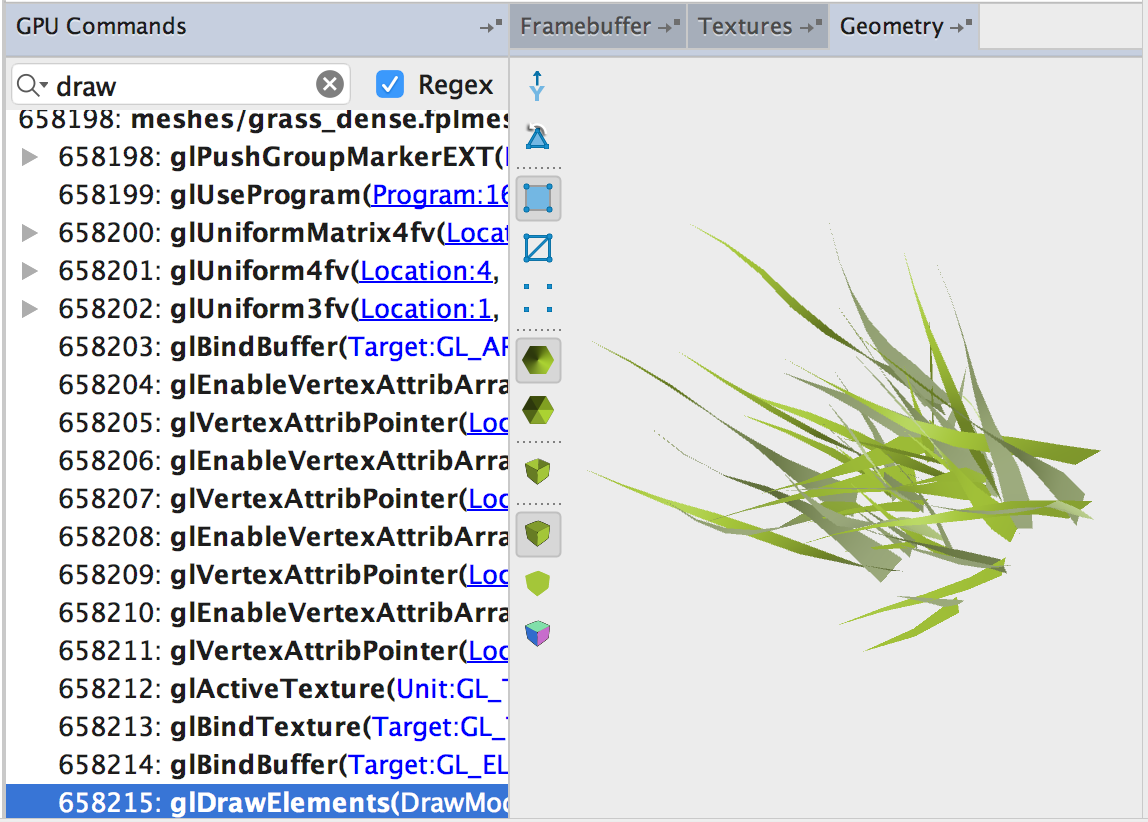The height and width of the screenshot is (822, 1148).
Task: Select flat shading icon
Action: [538, 582]
